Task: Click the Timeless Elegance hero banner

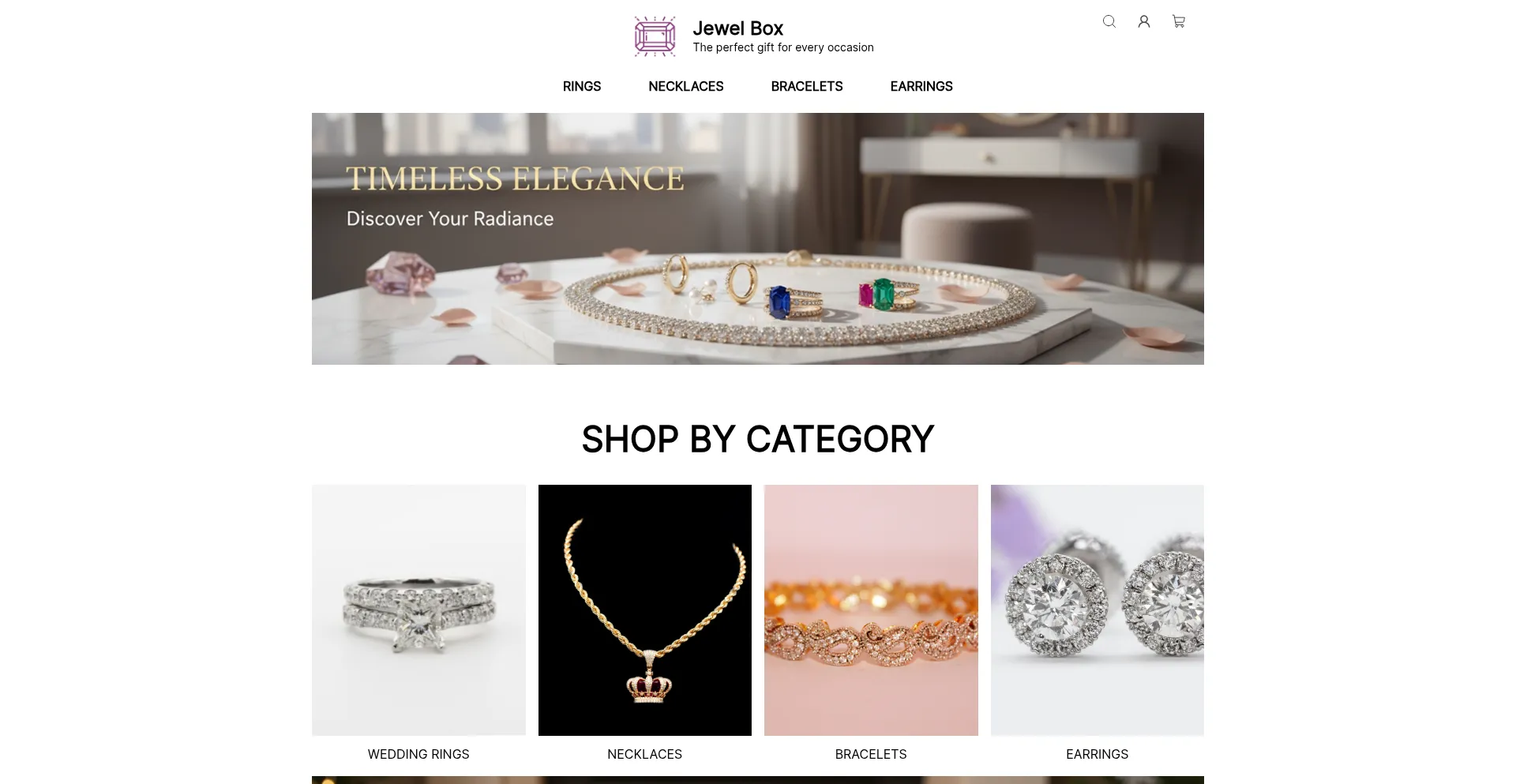Action: tap(758, 238)
